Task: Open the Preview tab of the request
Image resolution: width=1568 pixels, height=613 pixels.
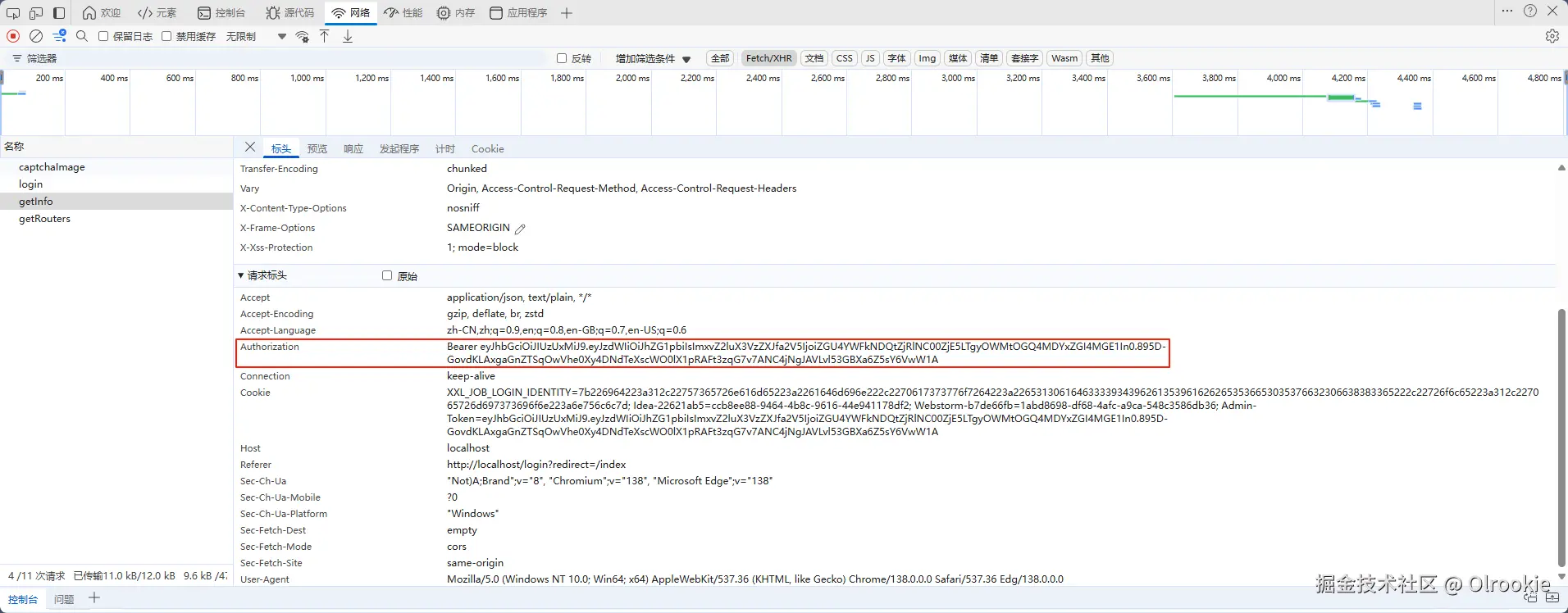Action: 317,149
